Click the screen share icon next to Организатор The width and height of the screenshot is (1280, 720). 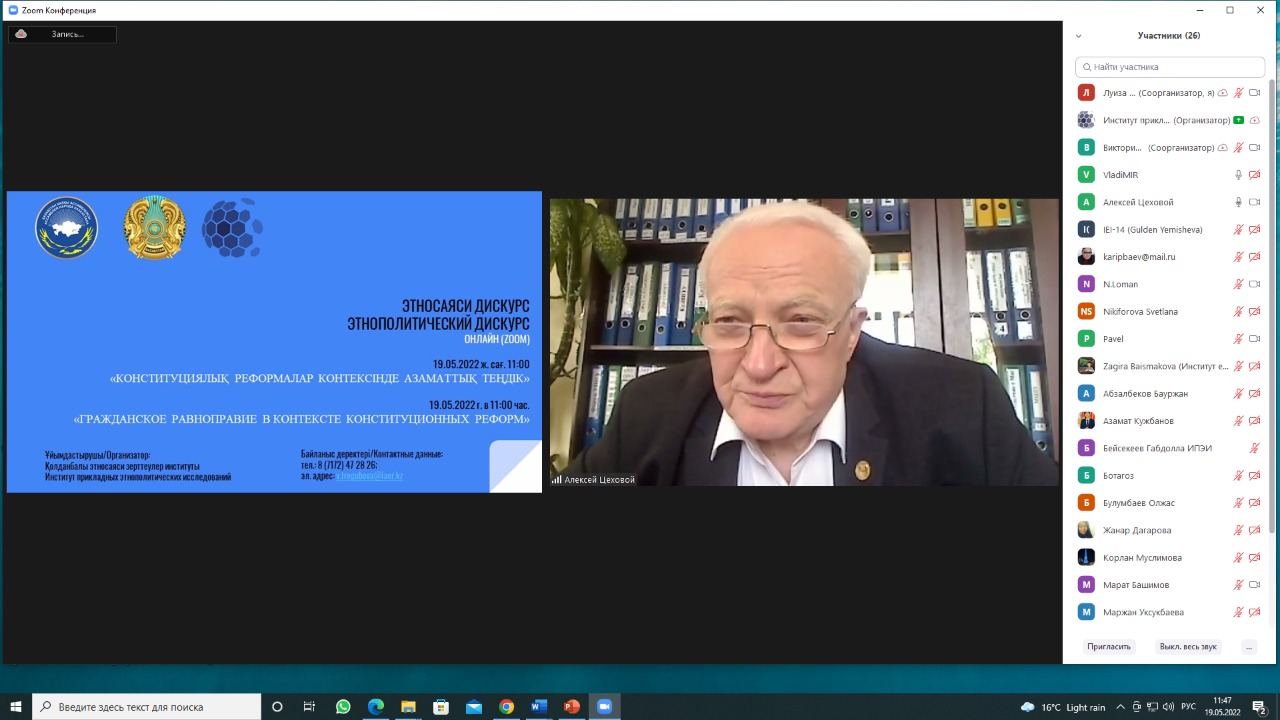(x=1239, y=120)
